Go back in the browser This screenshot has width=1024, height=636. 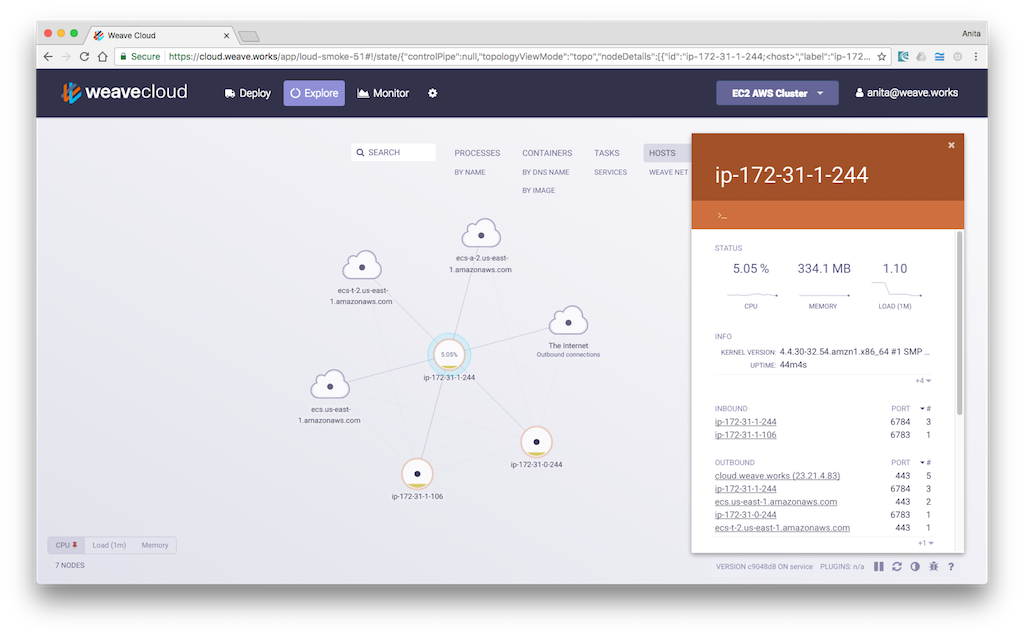coord(48,57)
